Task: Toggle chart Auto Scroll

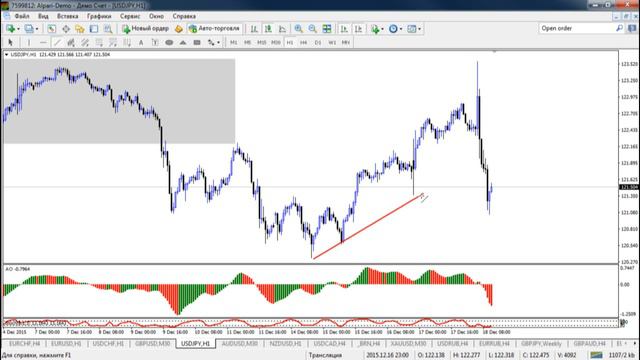Action: click(x=344, y=29)
